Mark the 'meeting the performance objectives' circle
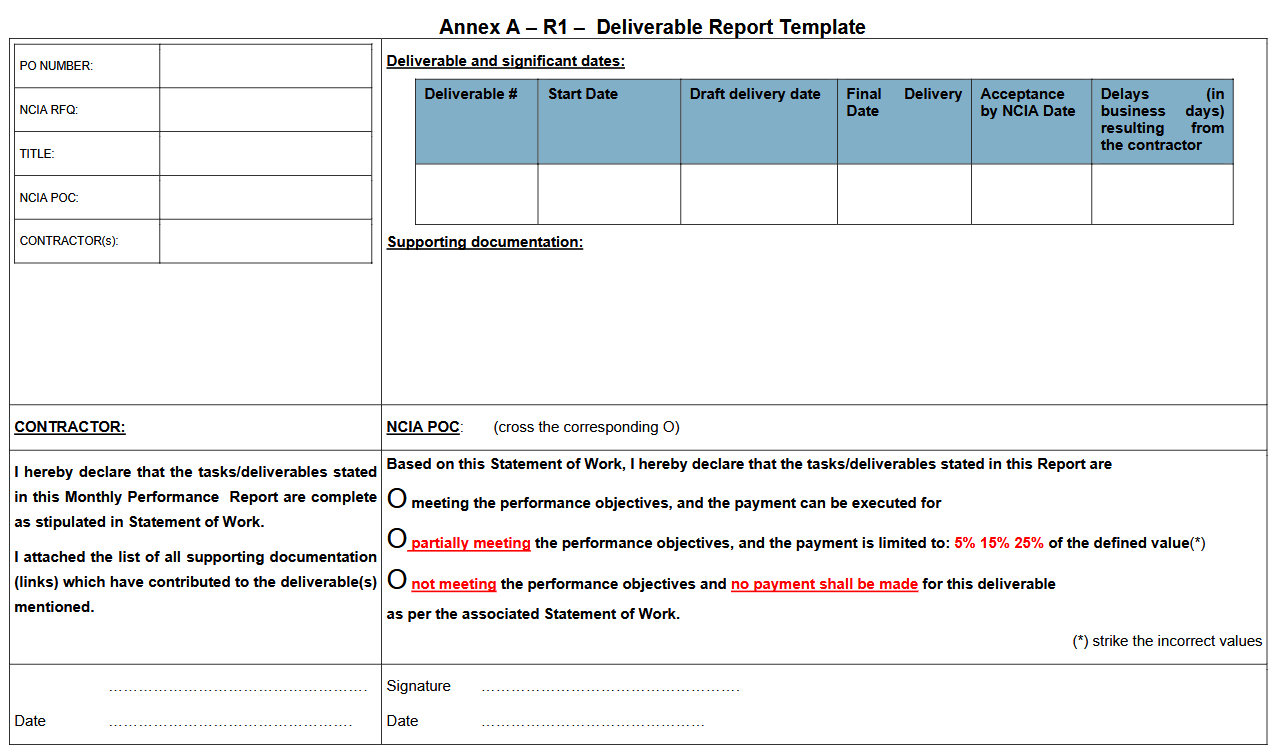Viewport: 1281px width, 752px height. point(396,499)
